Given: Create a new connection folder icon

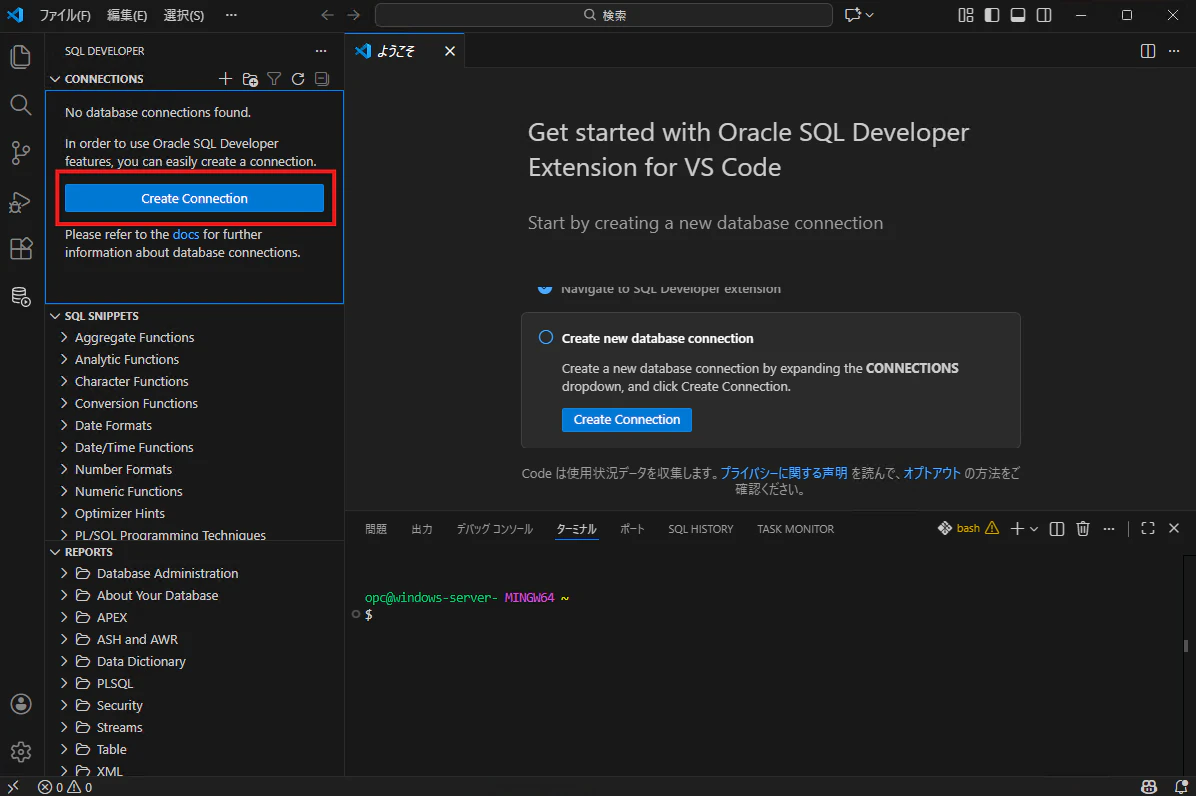Looking at the screenshot, I should tap(249, 79).
